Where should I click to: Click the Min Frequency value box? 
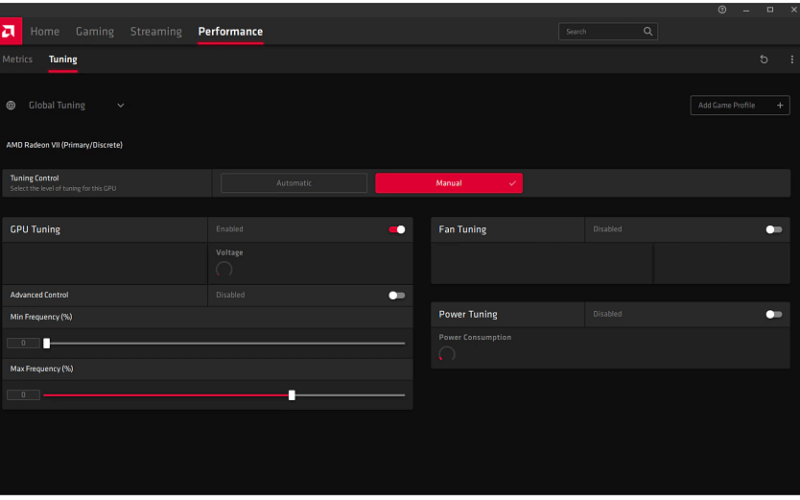point(23,343)
